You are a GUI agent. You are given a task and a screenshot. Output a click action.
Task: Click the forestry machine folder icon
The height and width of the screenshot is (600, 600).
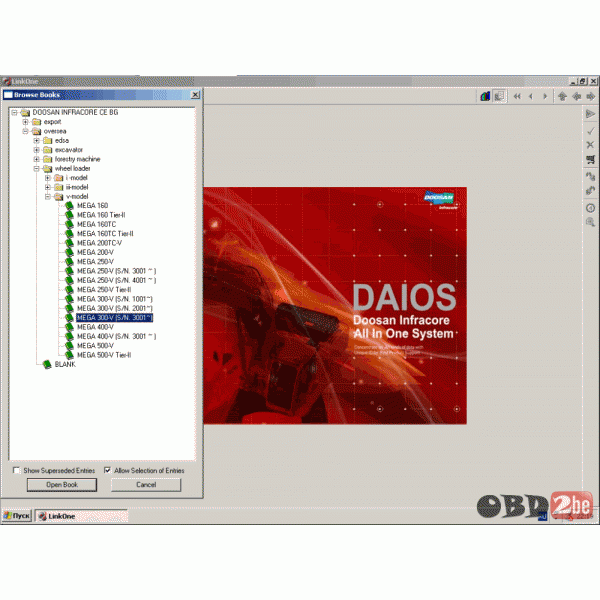(47, 159)
